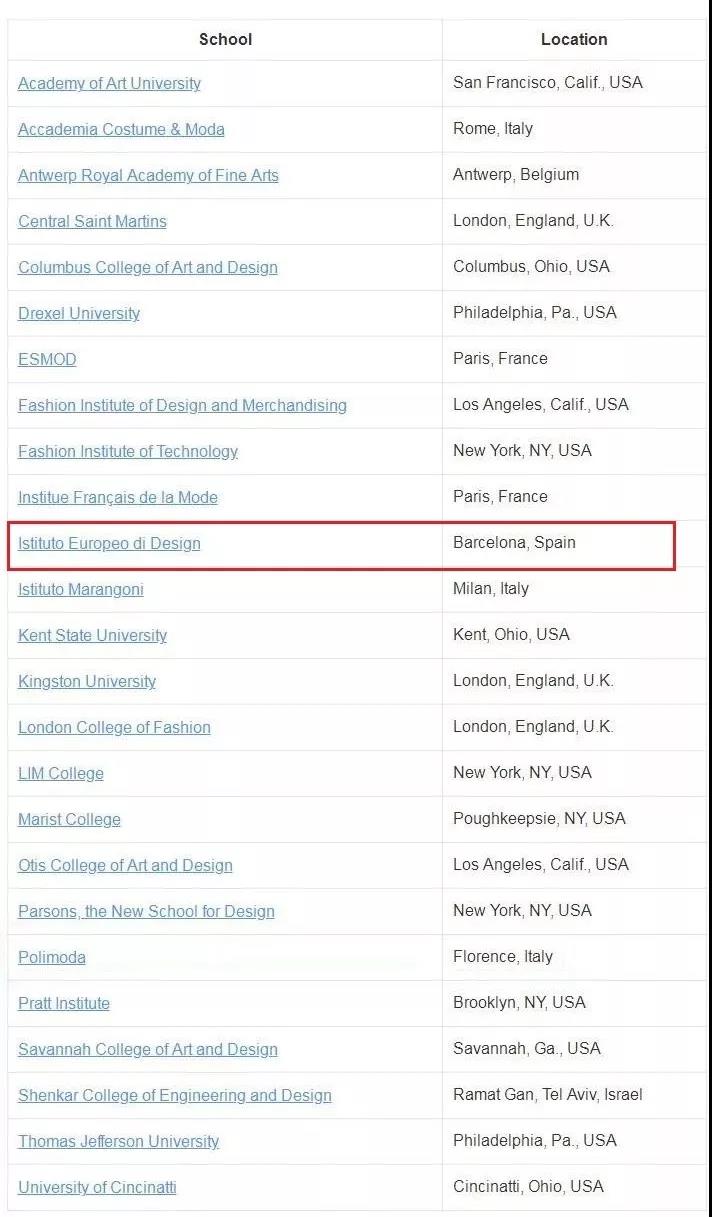Click the Accademia Costume & Moda link

click(121, 130)
